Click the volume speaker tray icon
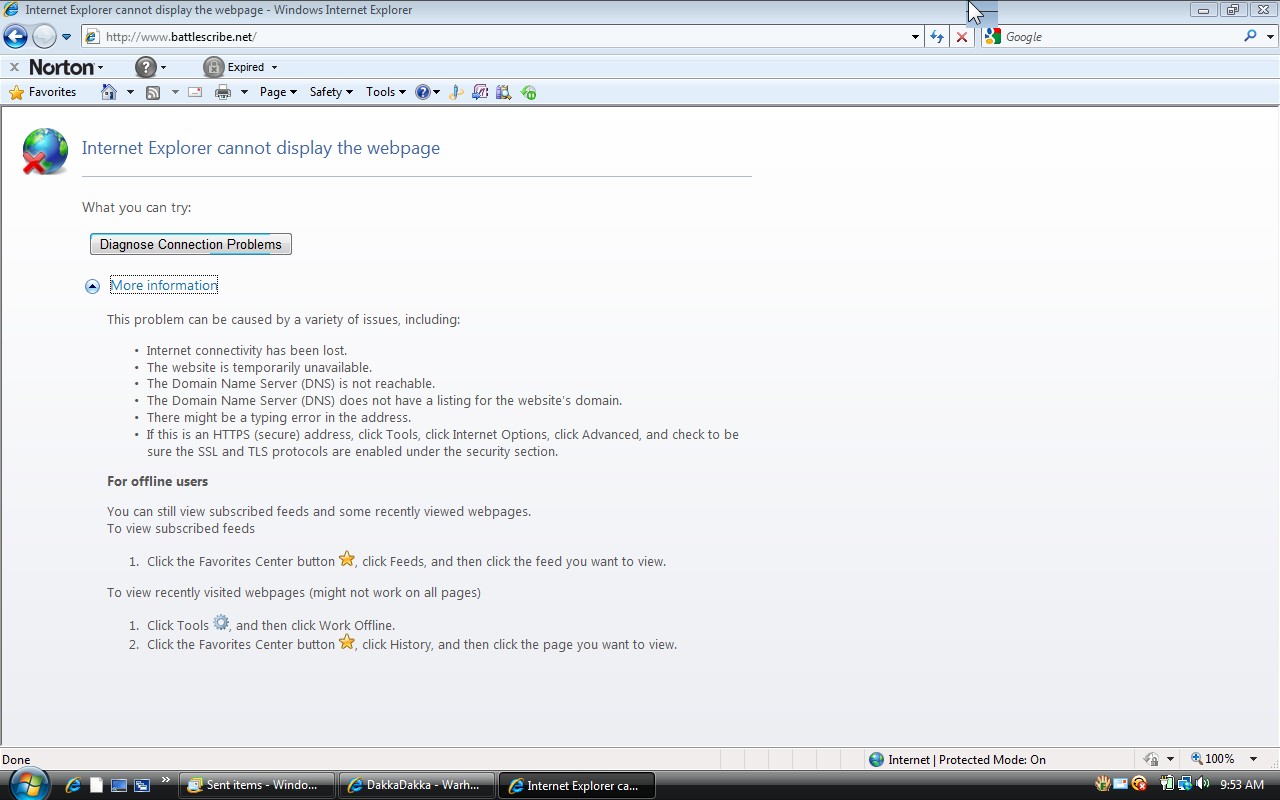 (x=1202, y=784)
